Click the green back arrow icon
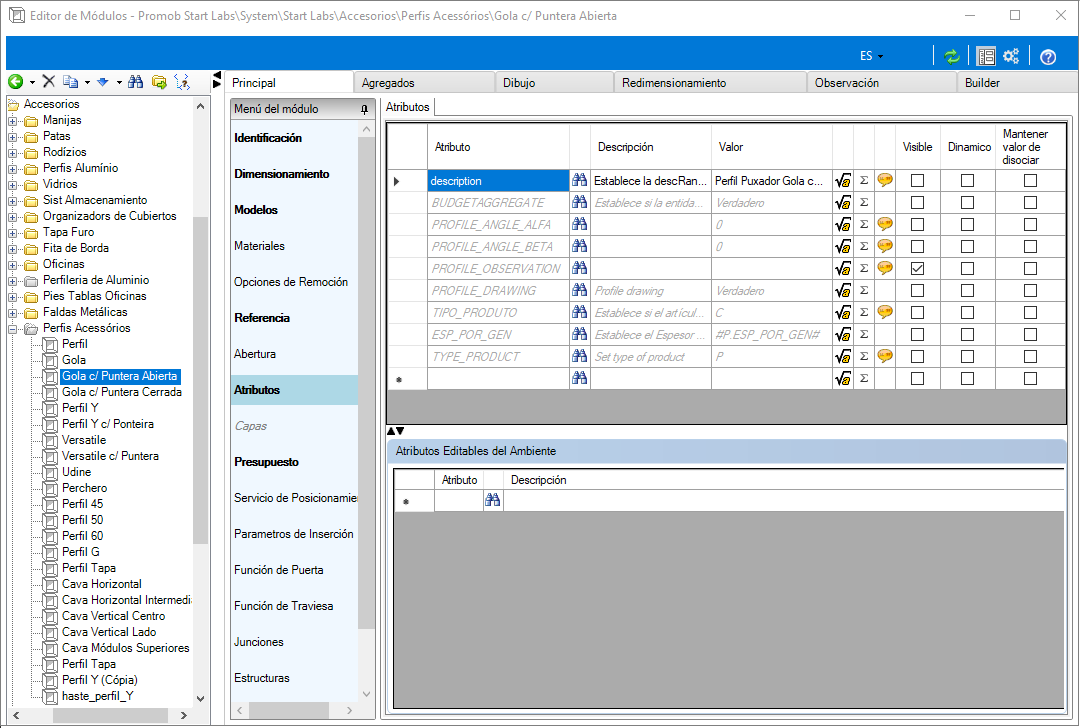 pos(15,82)
